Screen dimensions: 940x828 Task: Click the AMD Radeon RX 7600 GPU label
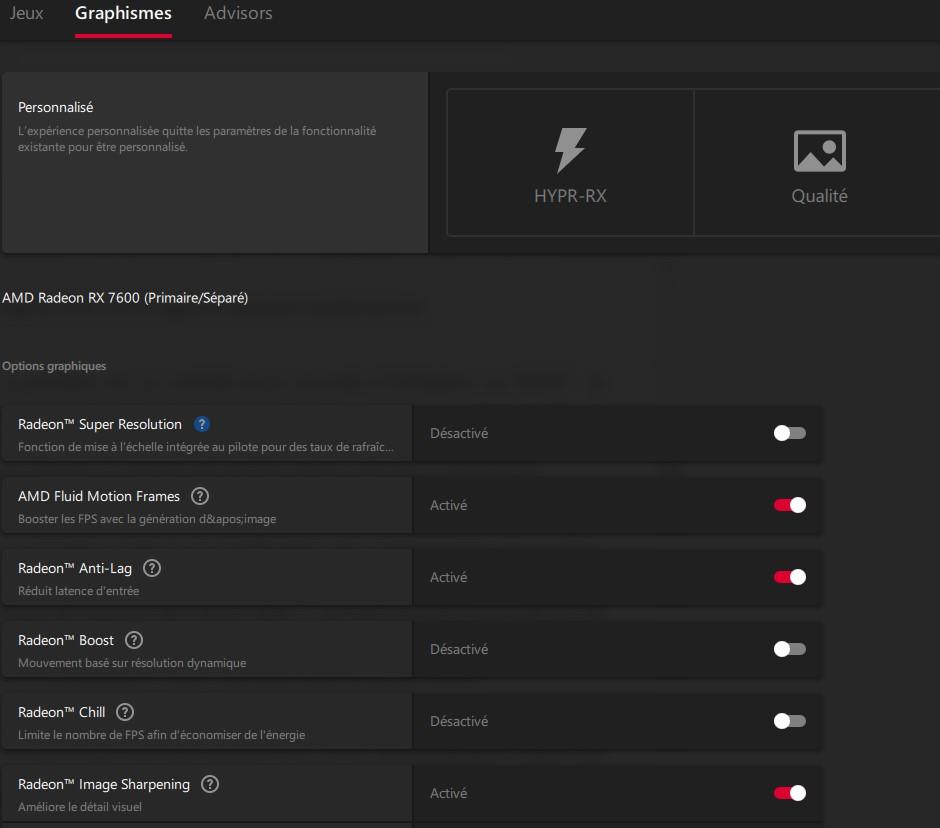click(125, 298)
